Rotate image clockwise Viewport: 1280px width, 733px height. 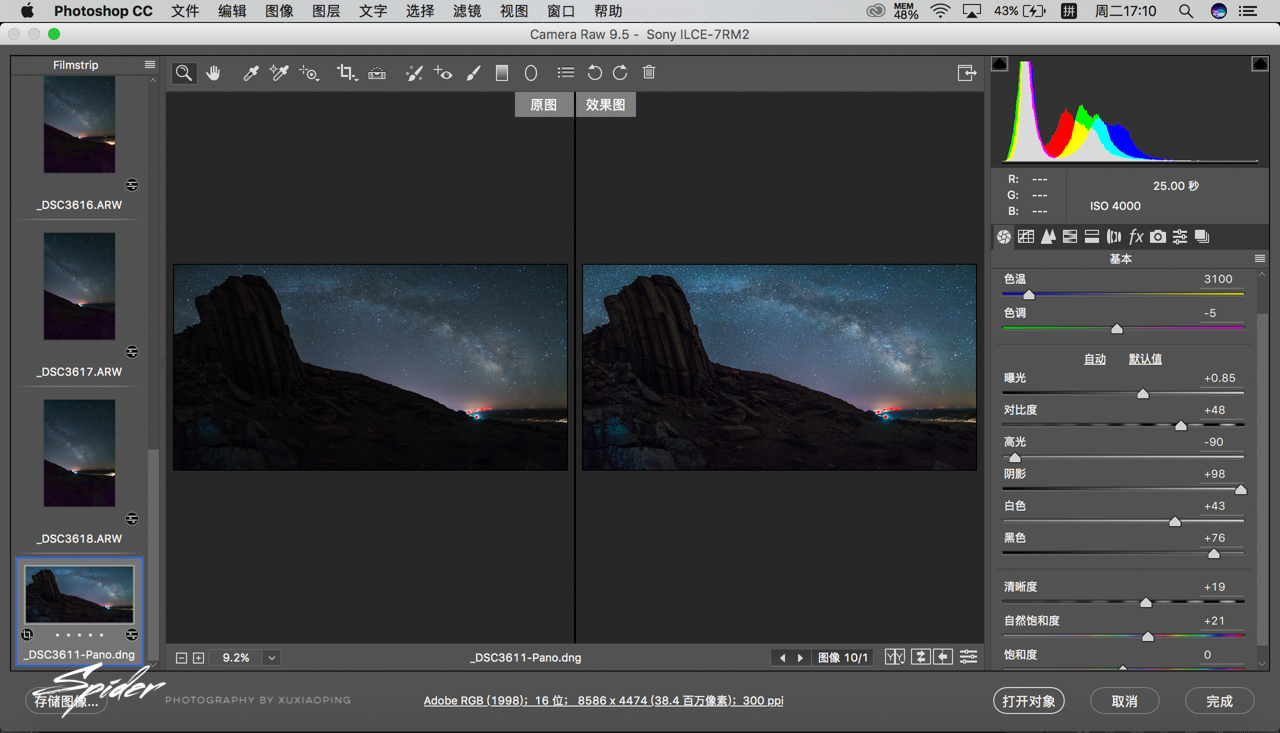(620, 73)
